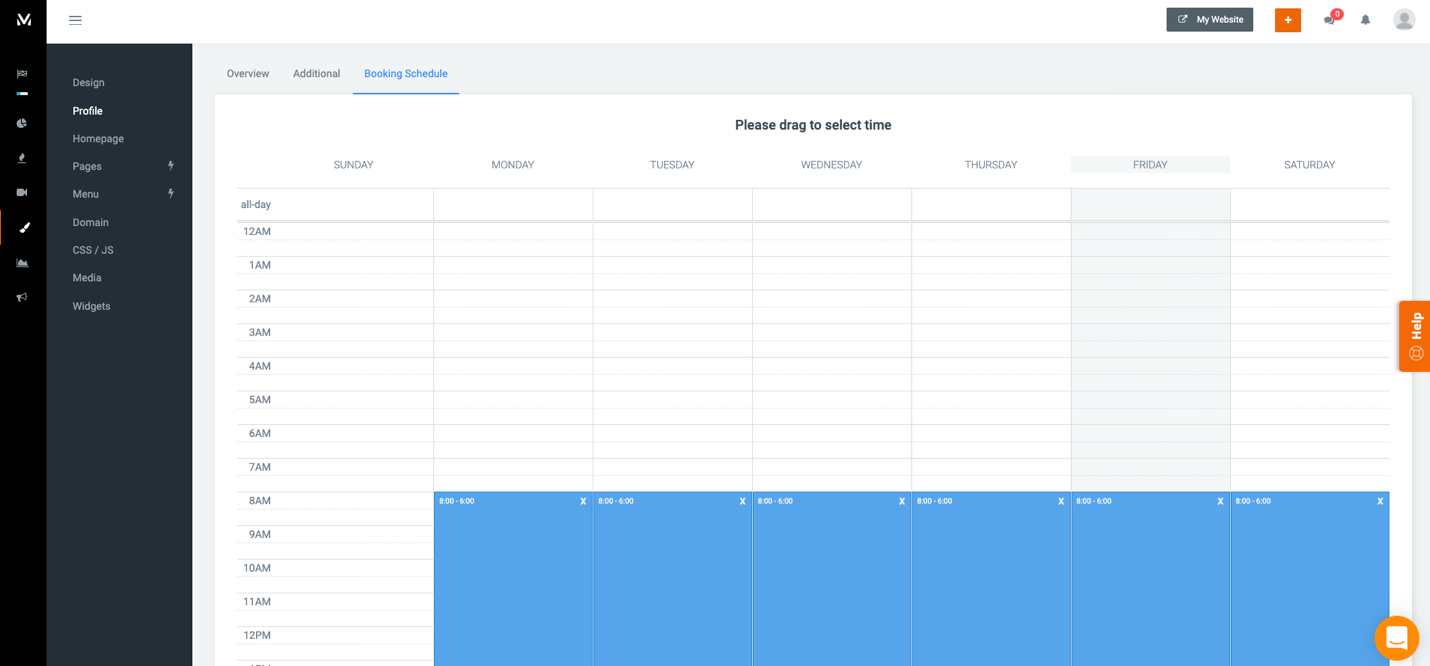Select the paintbrush design tool in the sidebar
Screen dimensions: 1430x666
click(22, 227)
